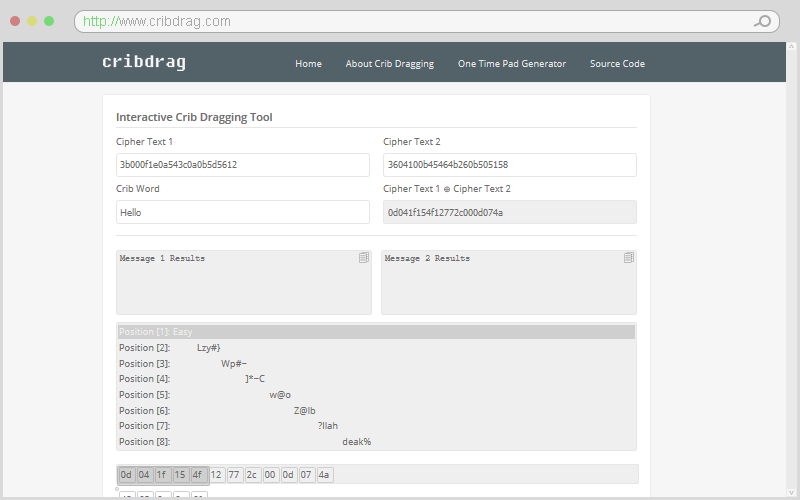800x500 pixels.
Task: Open the Source Code link
Action: click(617, 64)
